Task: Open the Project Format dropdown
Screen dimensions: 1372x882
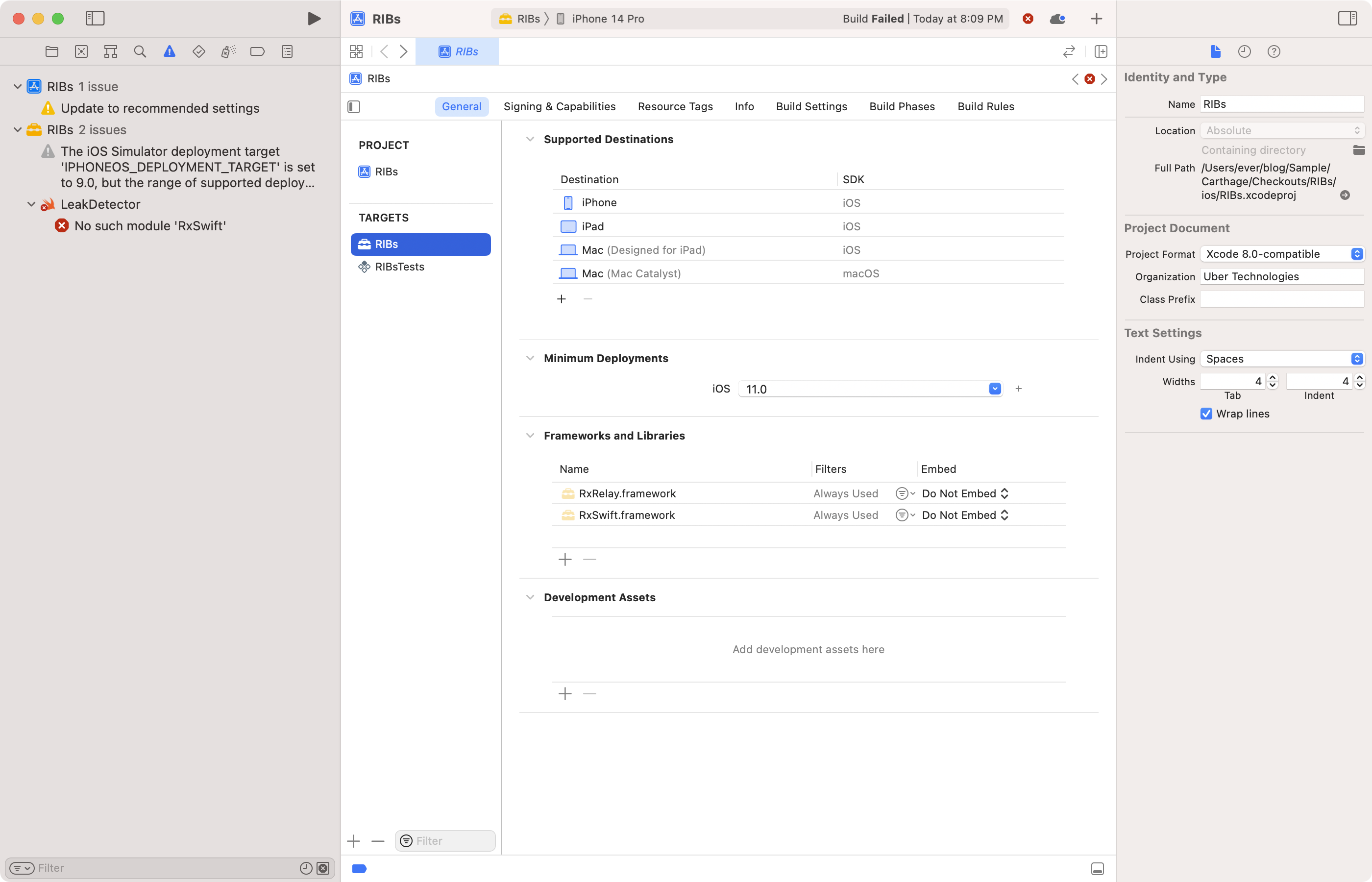Action: coord(1281,254)
